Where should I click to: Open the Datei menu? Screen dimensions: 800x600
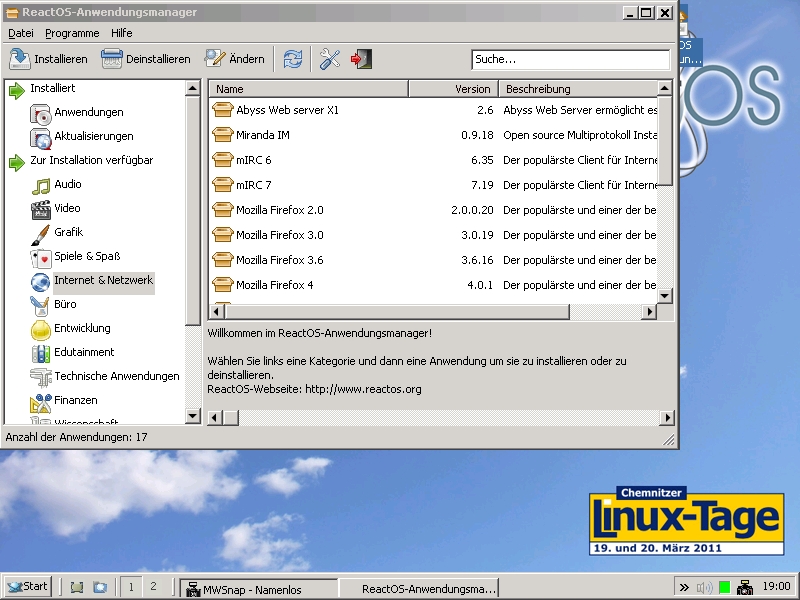click(19, 33)
